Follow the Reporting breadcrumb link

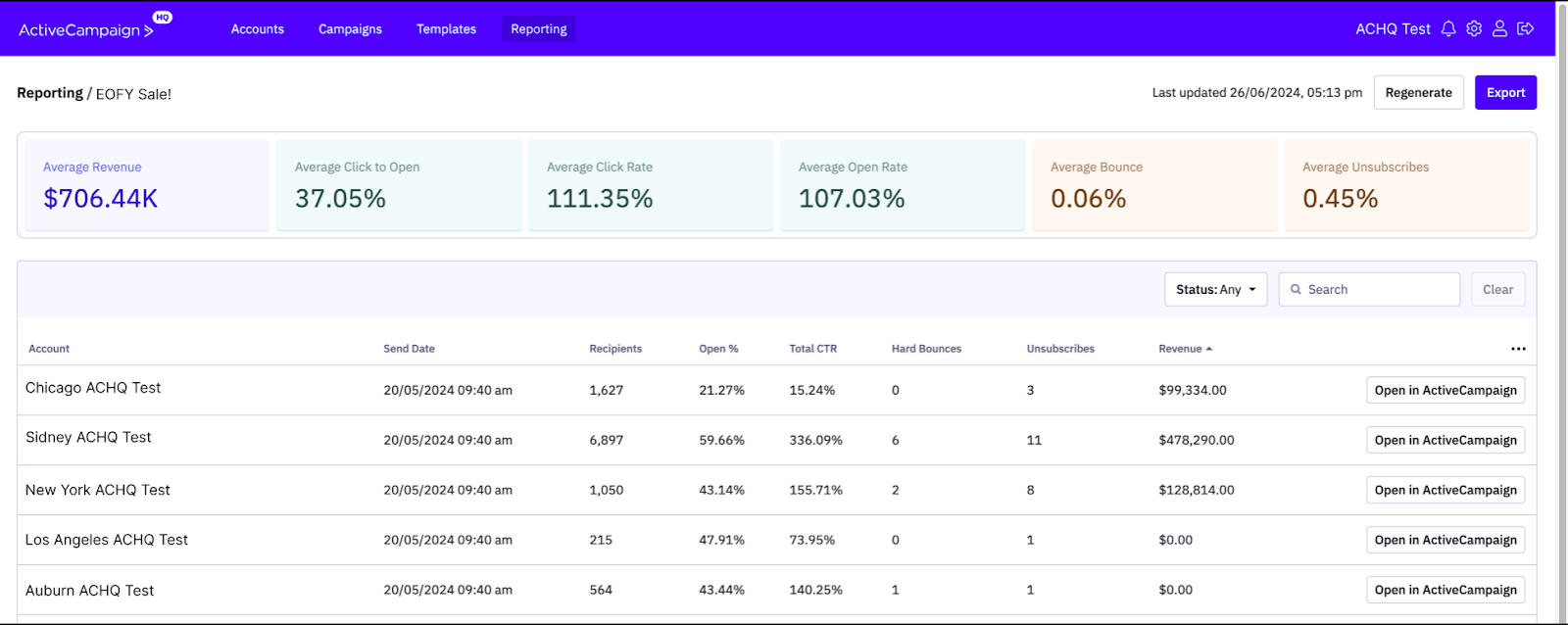click(50, 93)
